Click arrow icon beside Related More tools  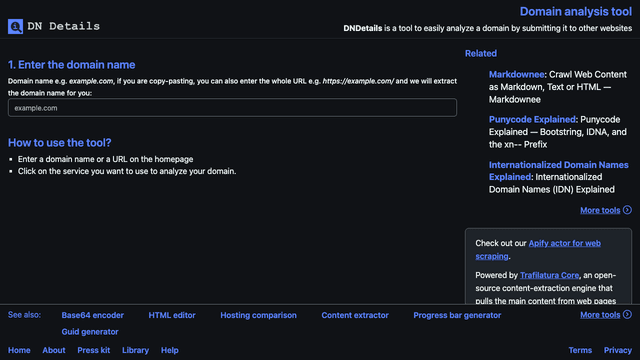pyautogui.click(x=627, y=210)
